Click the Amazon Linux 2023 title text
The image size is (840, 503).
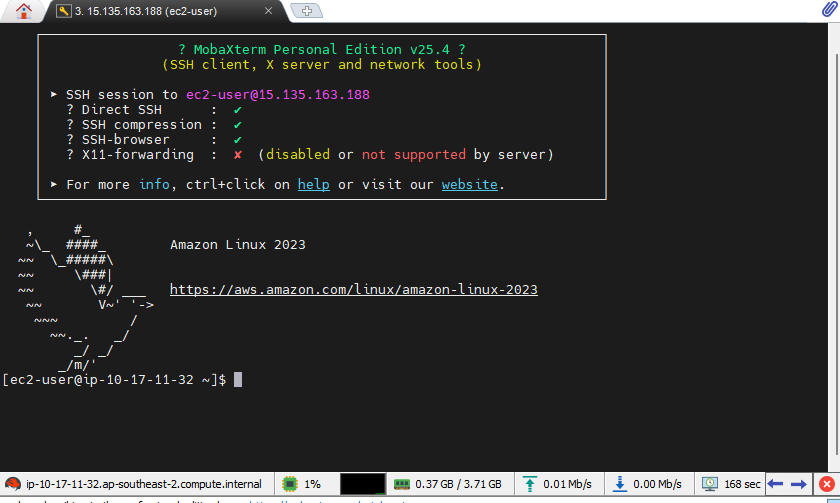tap(238, 245)
